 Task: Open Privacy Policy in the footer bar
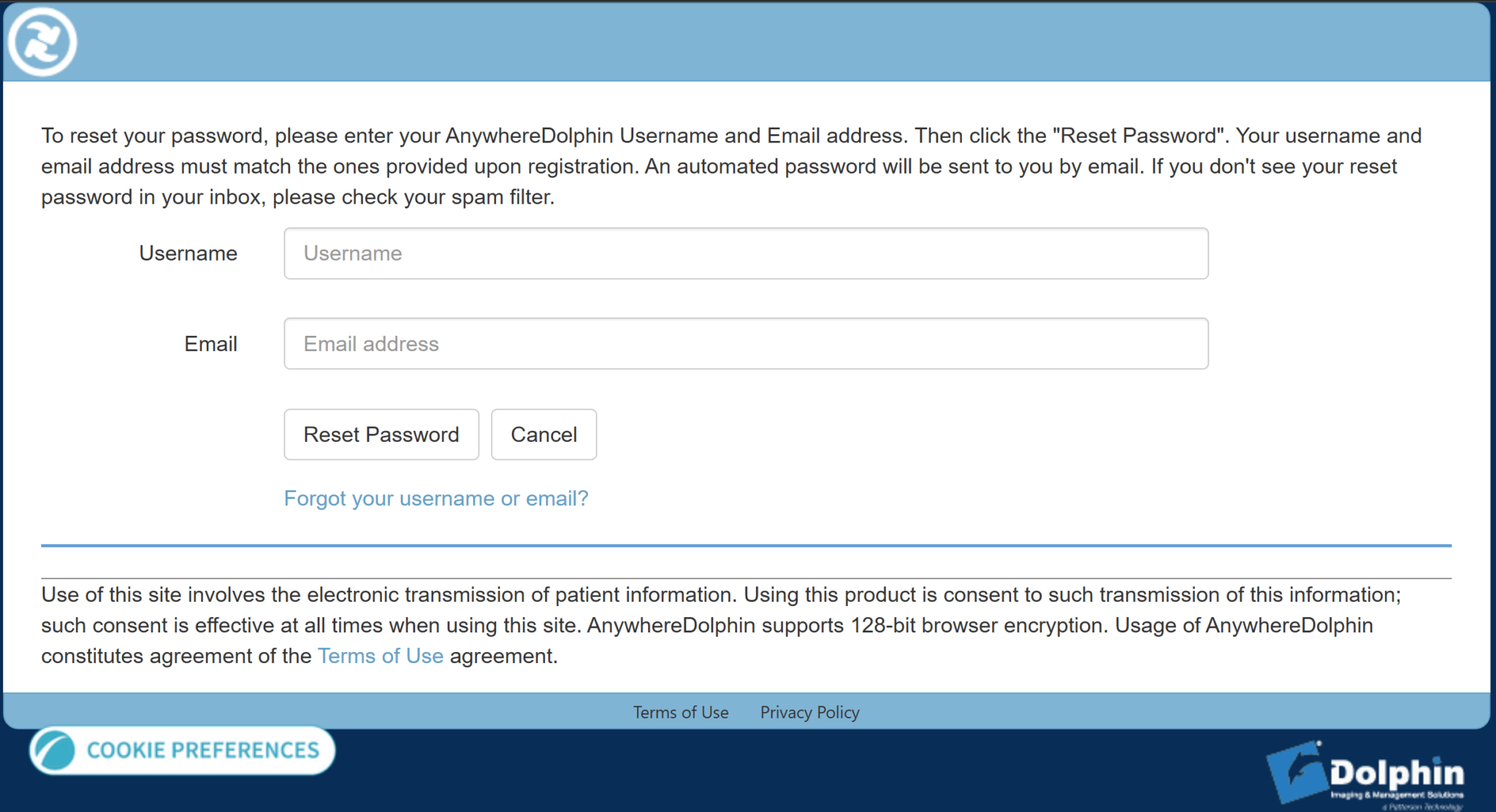coord(809,712)
